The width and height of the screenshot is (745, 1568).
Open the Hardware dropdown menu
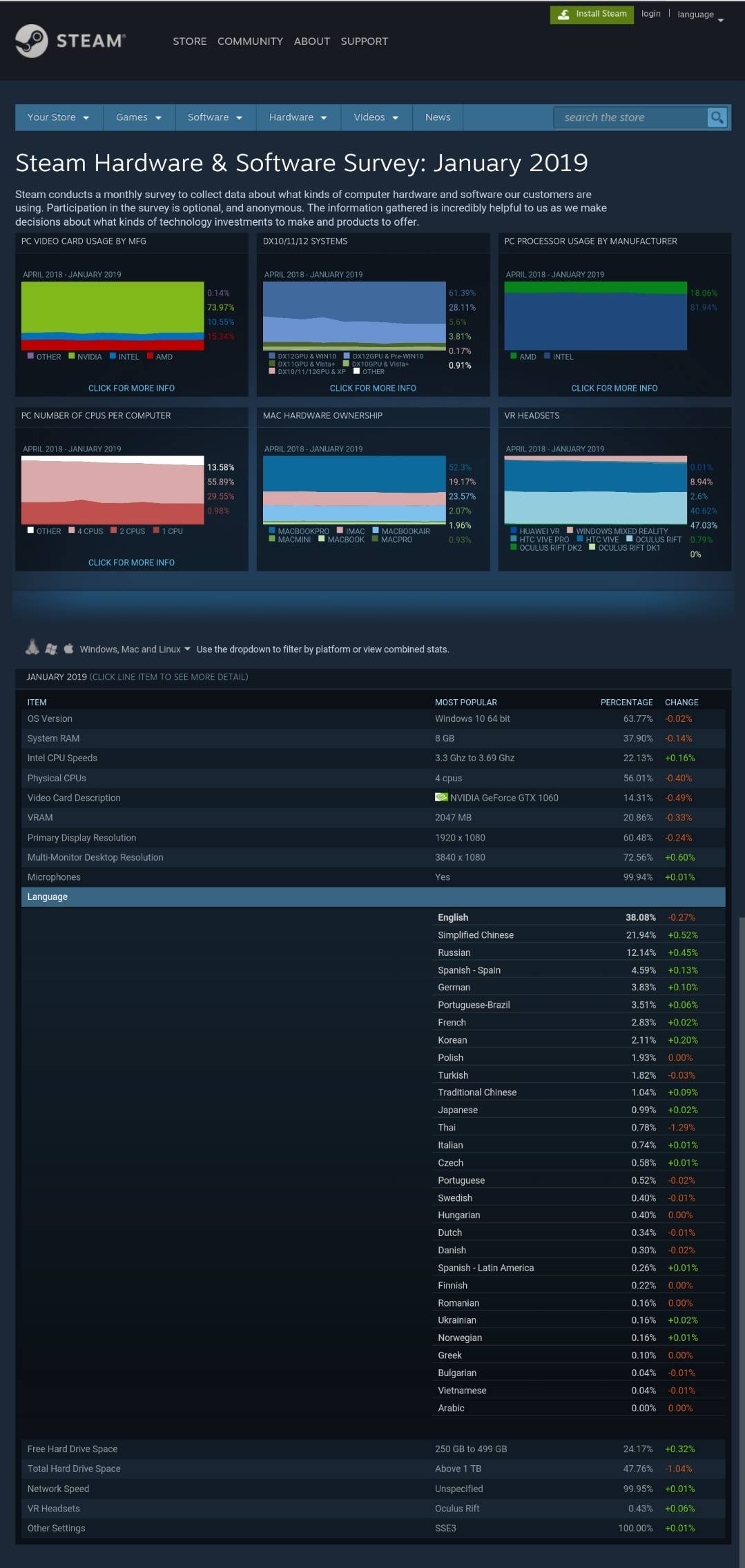pyautogui.click(x=298, y=117)
